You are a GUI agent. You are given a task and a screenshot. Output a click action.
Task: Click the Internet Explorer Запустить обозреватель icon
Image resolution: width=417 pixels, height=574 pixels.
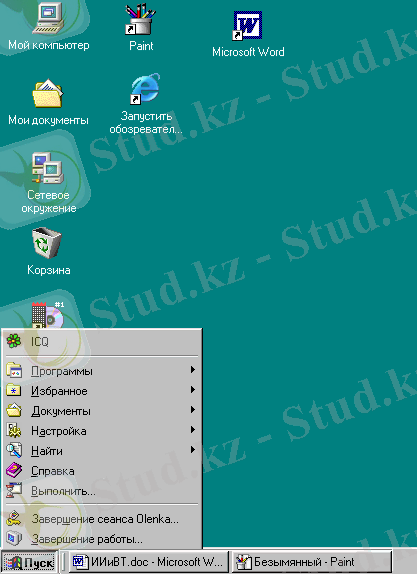145,89
